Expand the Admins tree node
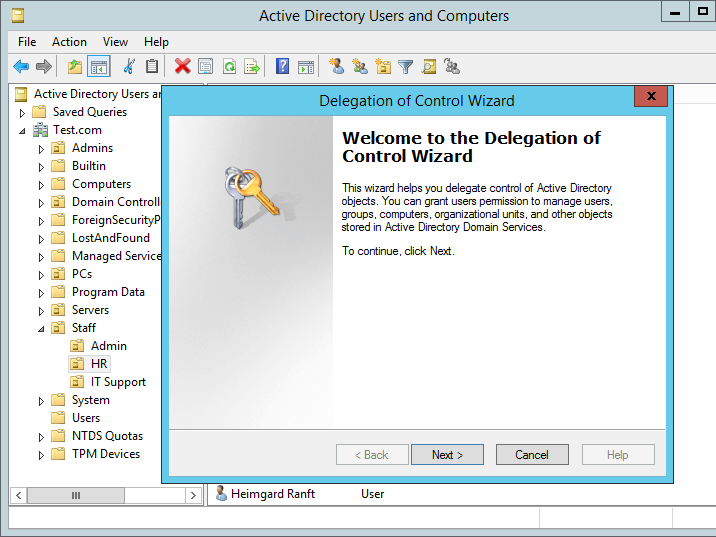The height and width of the screenshot is (537, 716). coord(41,149)
